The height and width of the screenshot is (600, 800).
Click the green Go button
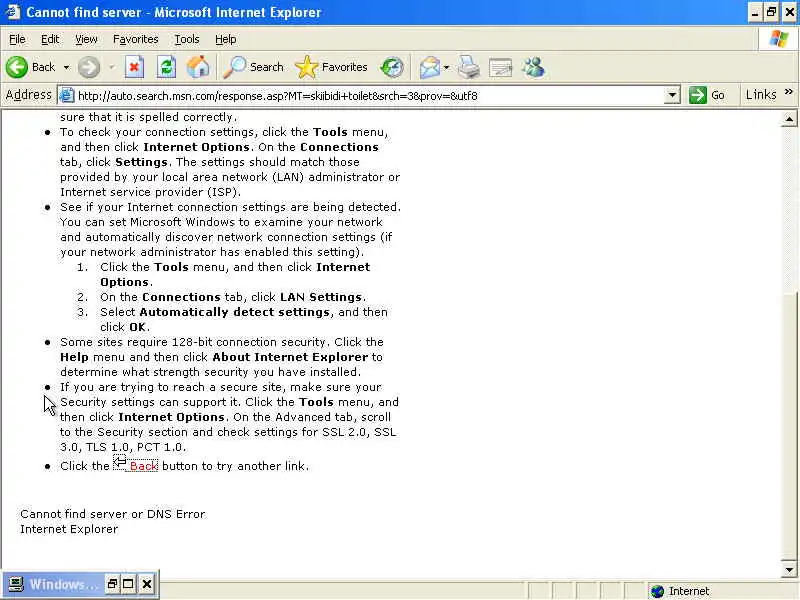707,95
